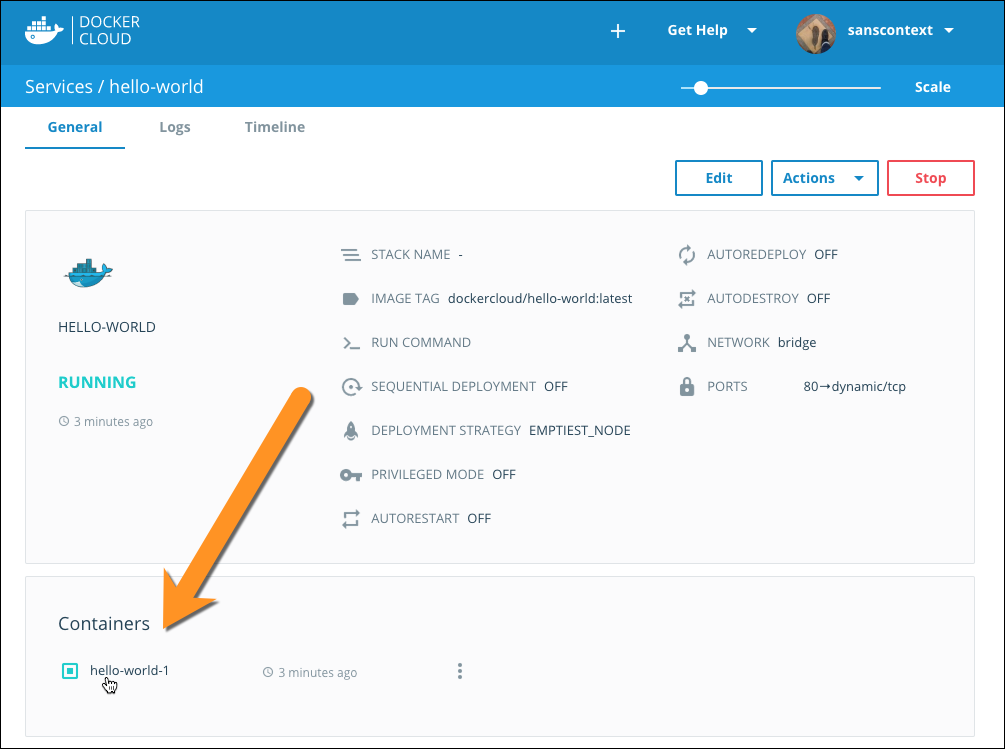1005x749 pixels.
Task: Click the privileged mode key icon
Action: pos(350,475)
